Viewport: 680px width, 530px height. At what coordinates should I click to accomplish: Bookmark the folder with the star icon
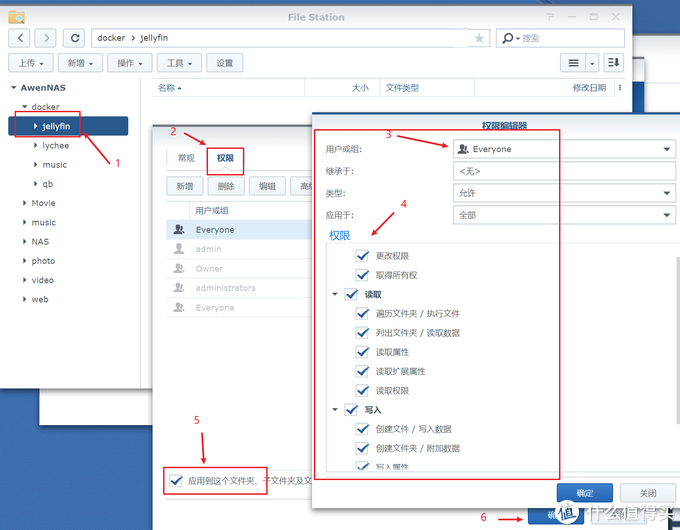[480, 38]
